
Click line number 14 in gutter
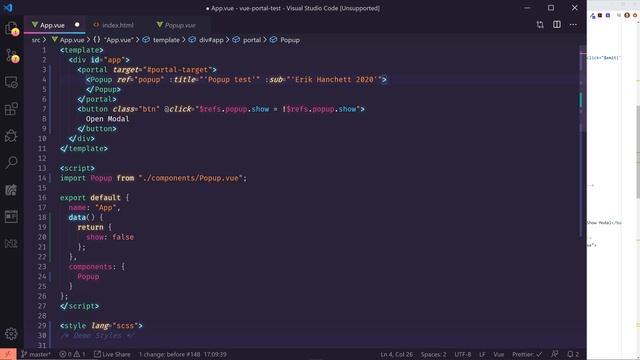pyautogui.click(x=42, y=178)
